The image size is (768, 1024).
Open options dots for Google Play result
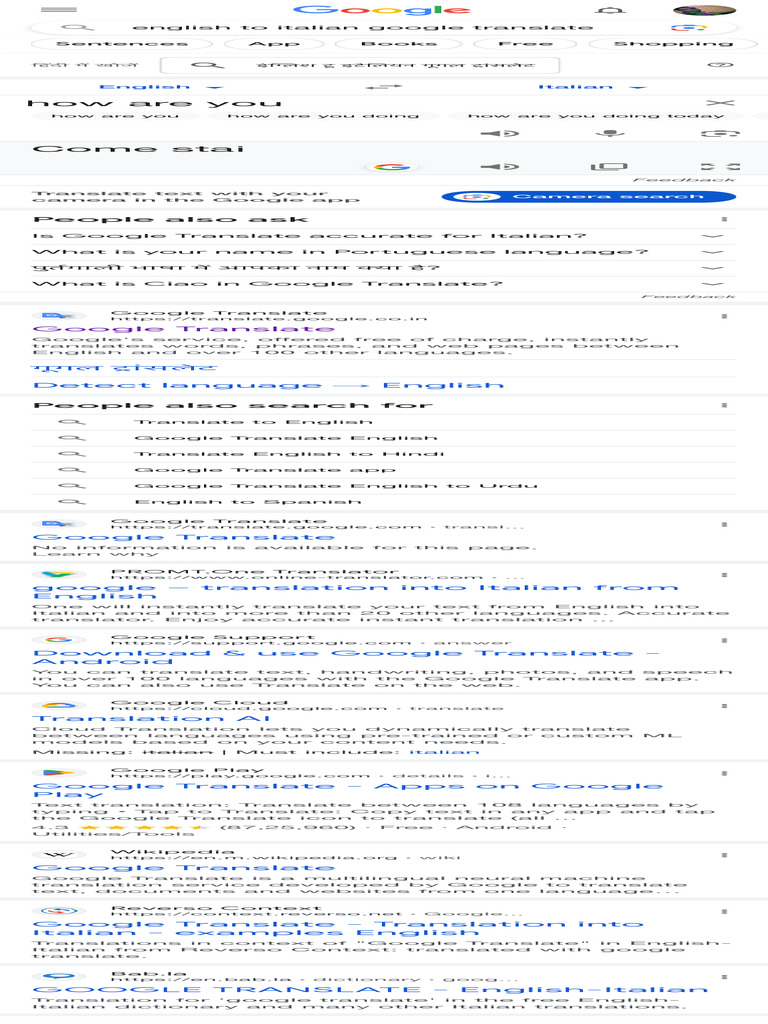(724, 773)
